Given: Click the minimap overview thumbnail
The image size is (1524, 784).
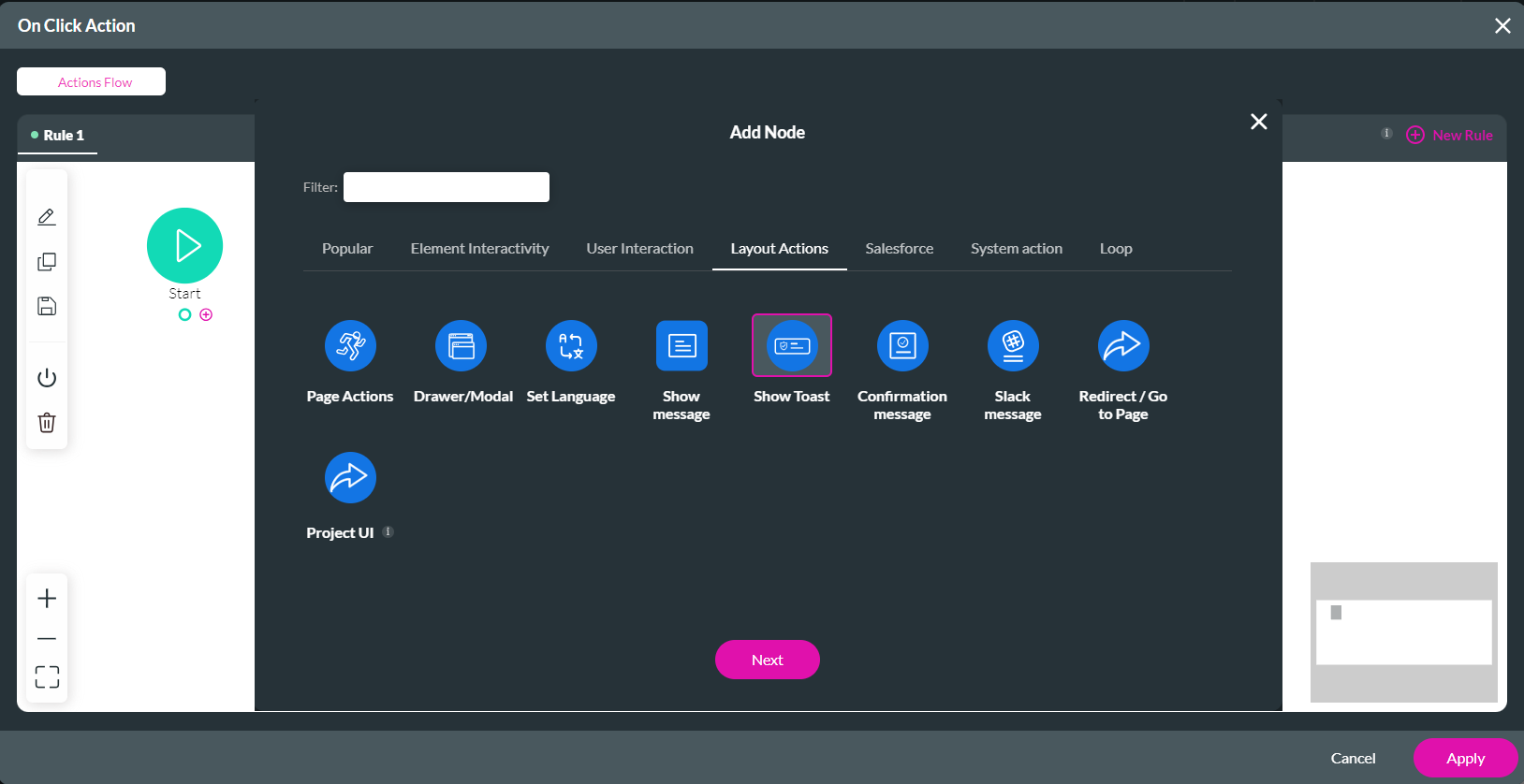Looking at the screenshot, I should tap(1404, 632).
